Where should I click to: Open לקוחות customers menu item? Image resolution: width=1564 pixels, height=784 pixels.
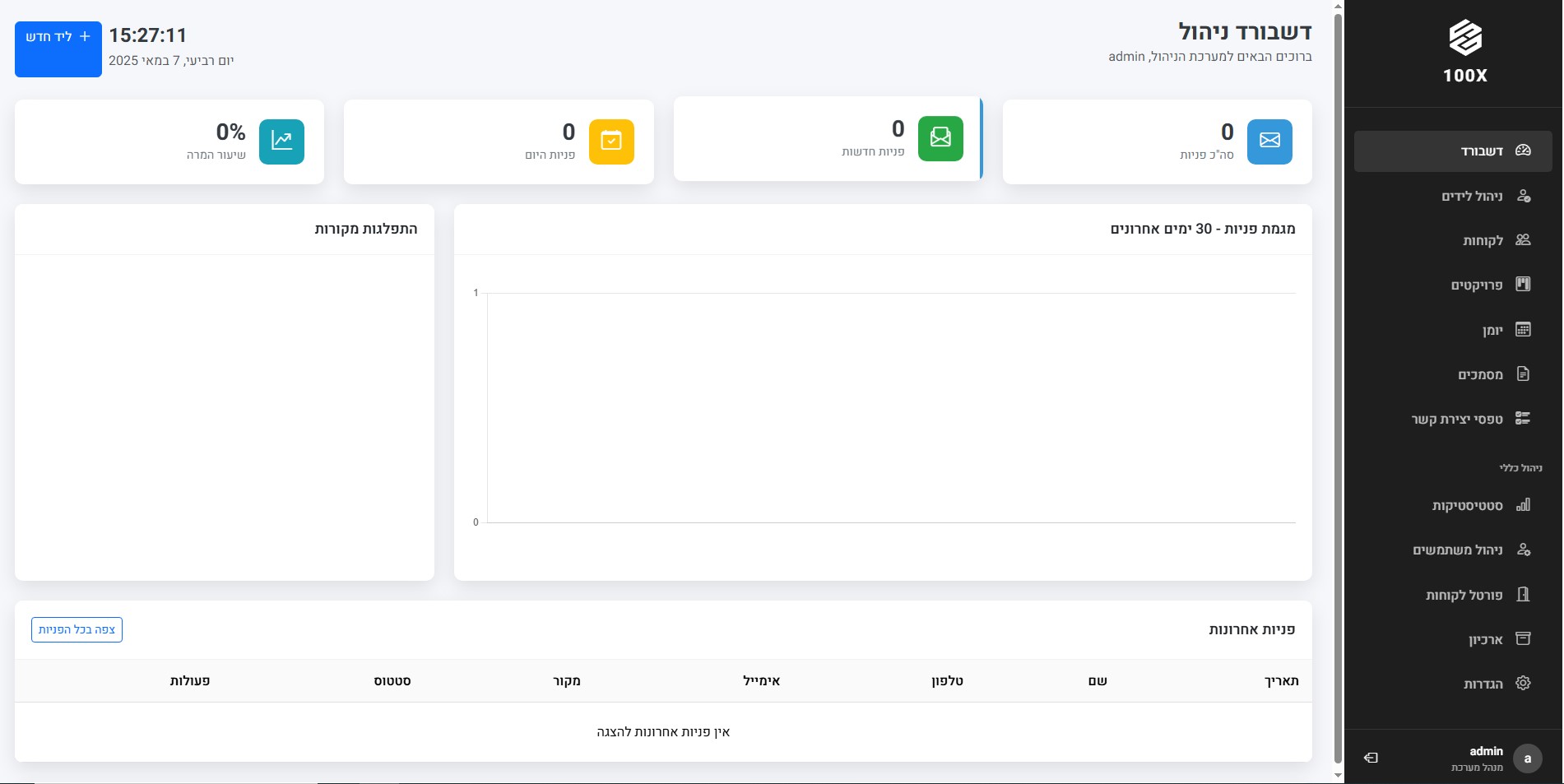pos(1483,240)
